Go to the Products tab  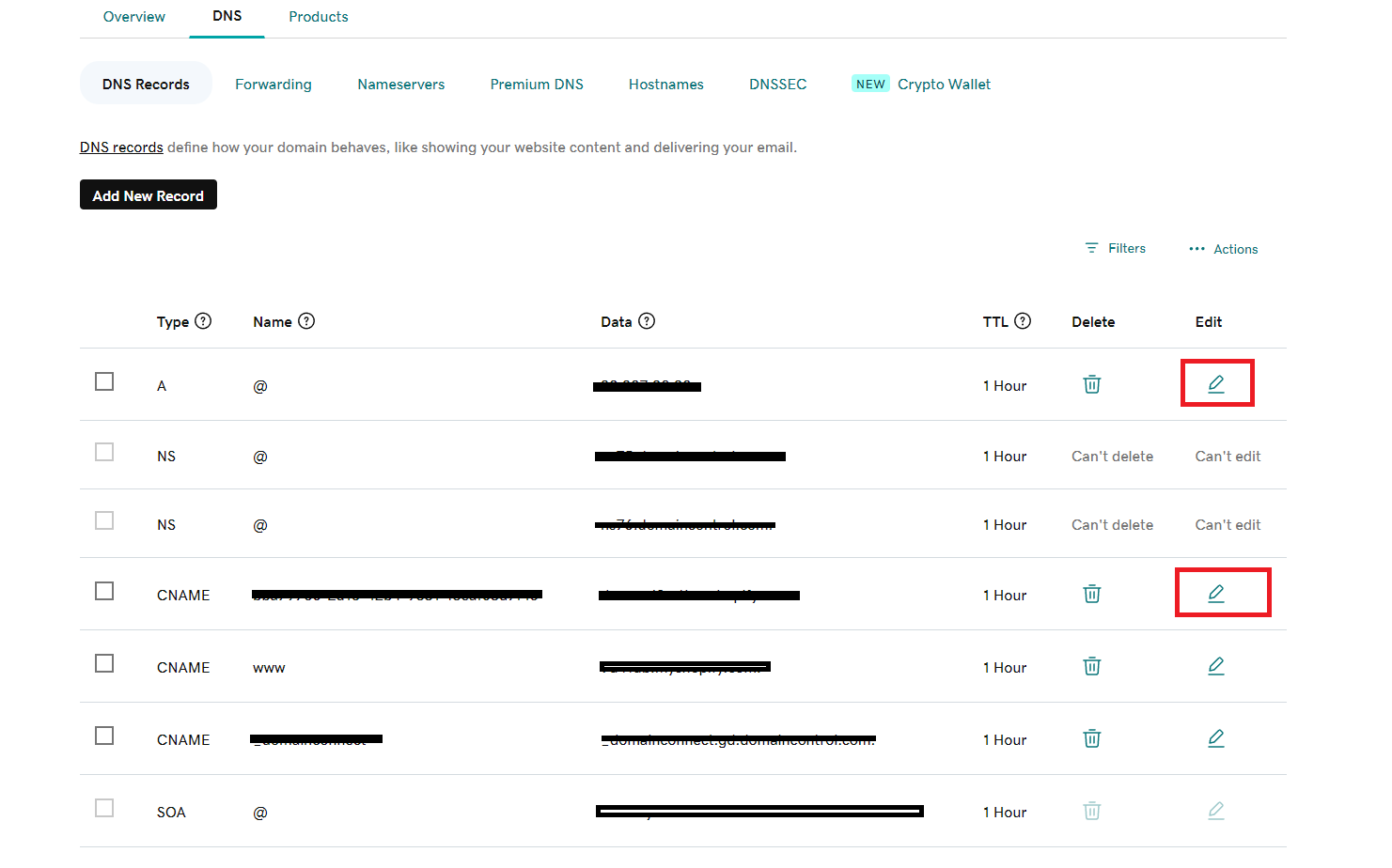coord(318,17)
